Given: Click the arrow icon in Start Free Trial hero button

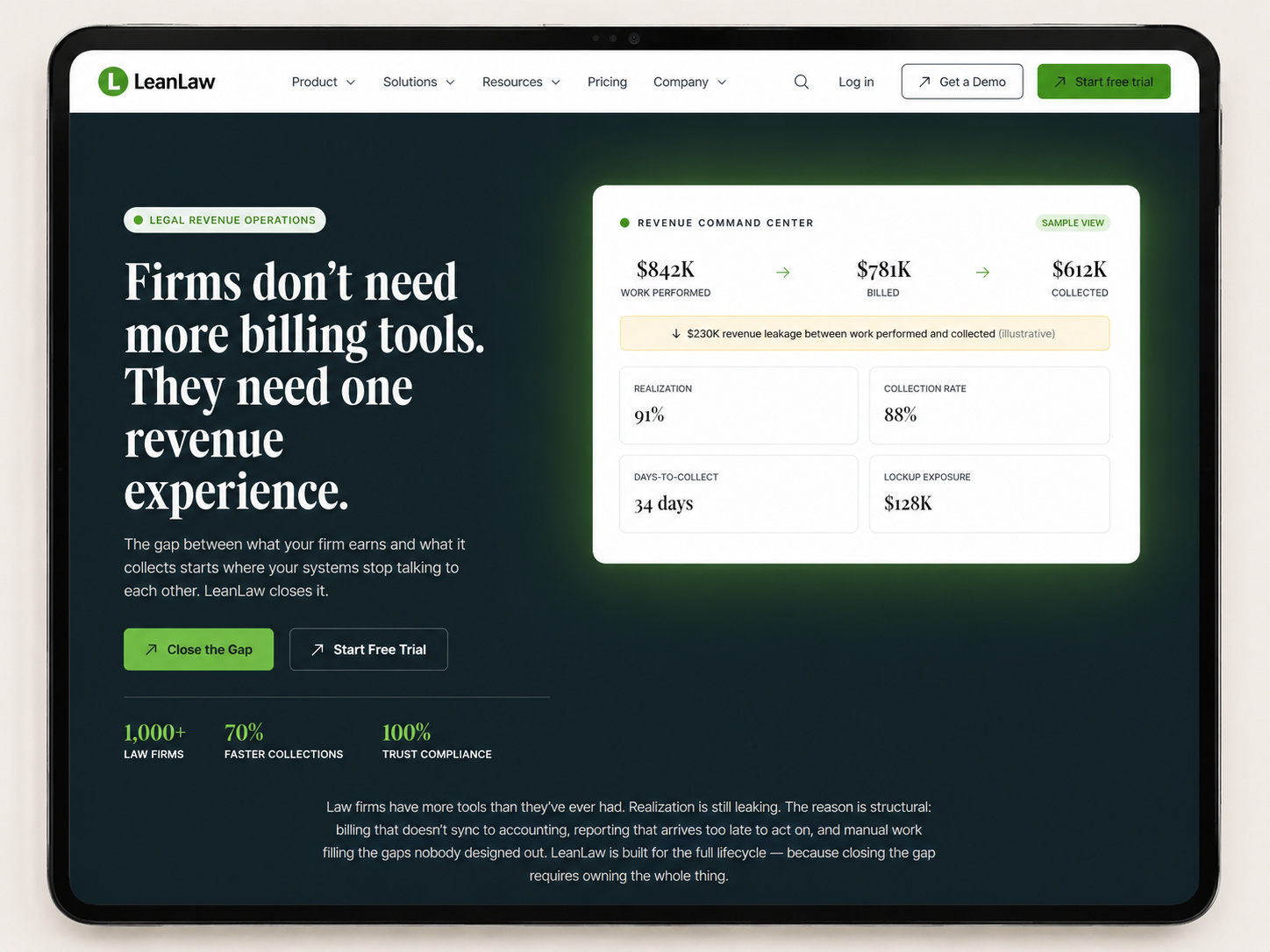Looking at the screenshot, I should coord(317,650).
